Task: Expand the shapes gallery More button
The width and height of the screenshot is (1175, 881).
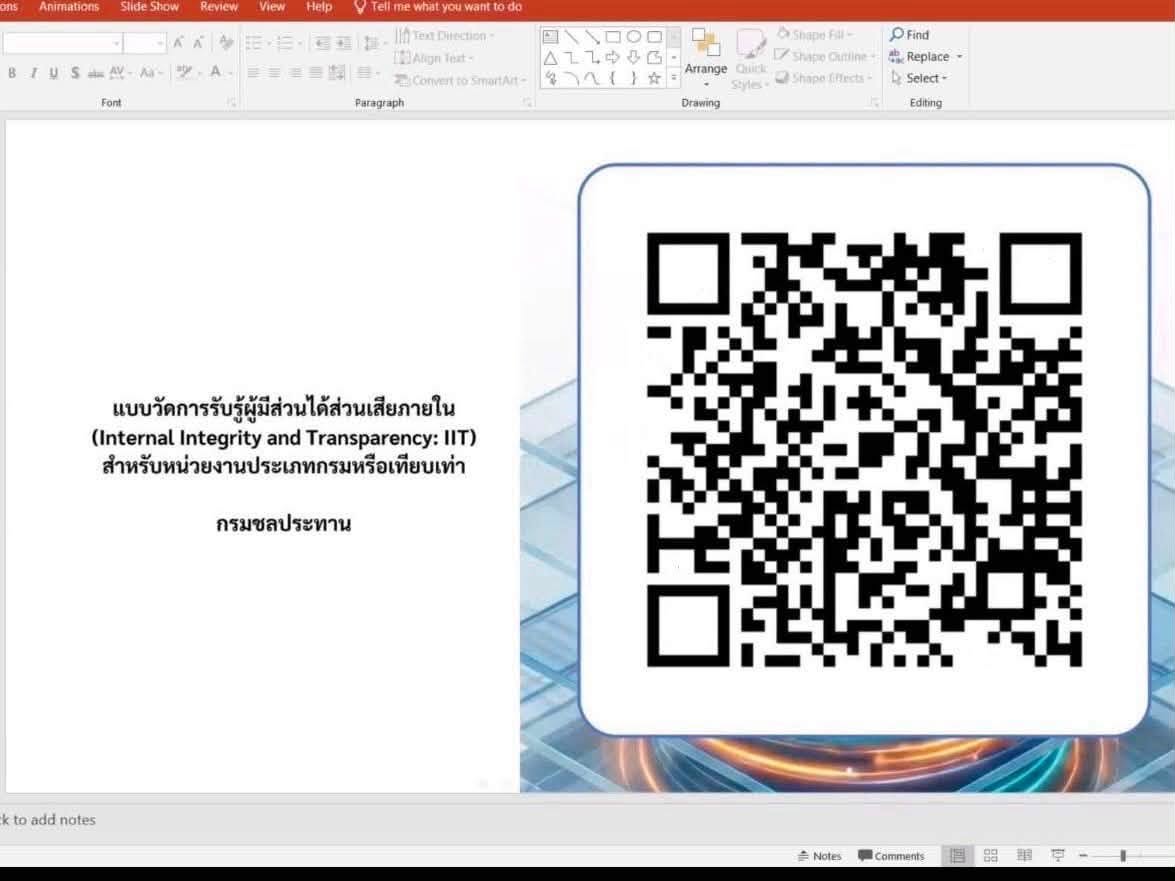Action: [674, 78]
